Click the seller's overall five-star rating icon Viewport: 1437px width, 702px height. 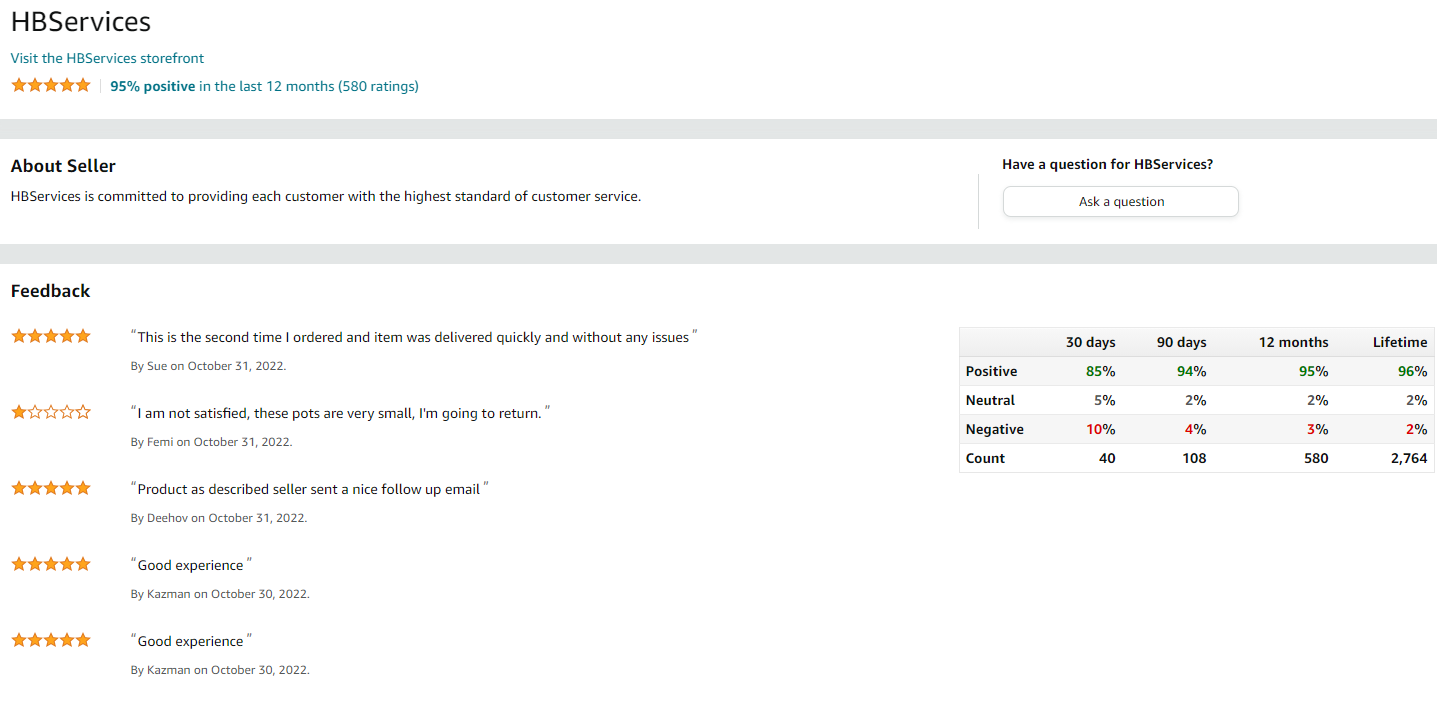(51, 85)
